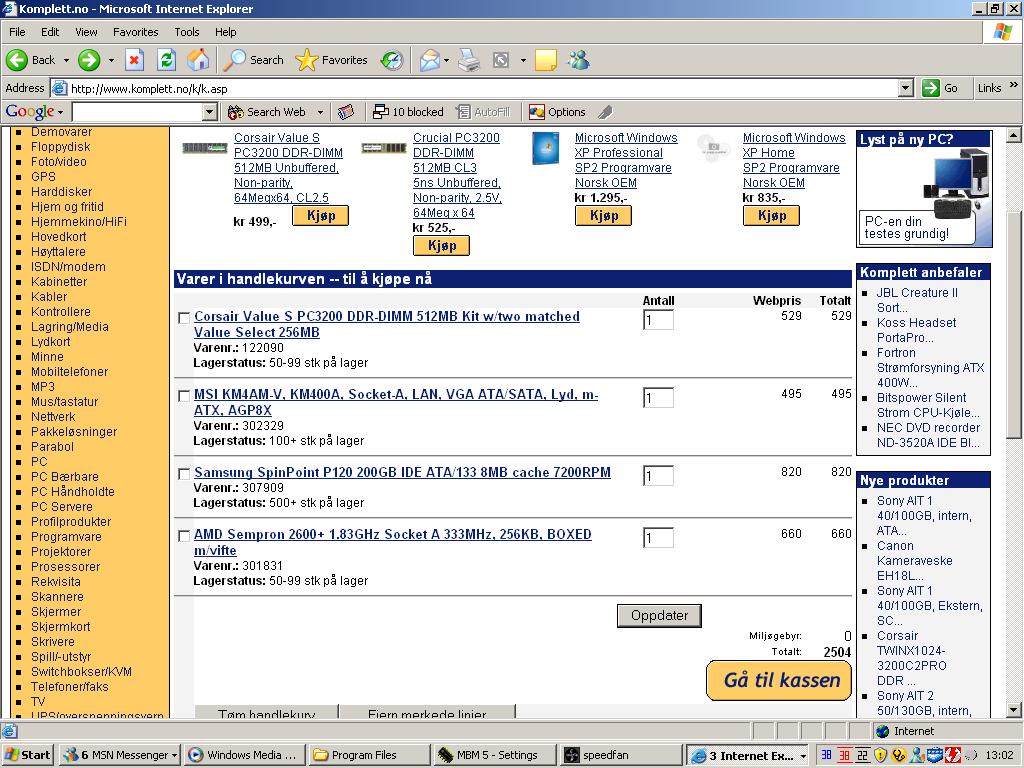Tick the MSI KM4AM-V motherboard checkbox

point(184,396)
